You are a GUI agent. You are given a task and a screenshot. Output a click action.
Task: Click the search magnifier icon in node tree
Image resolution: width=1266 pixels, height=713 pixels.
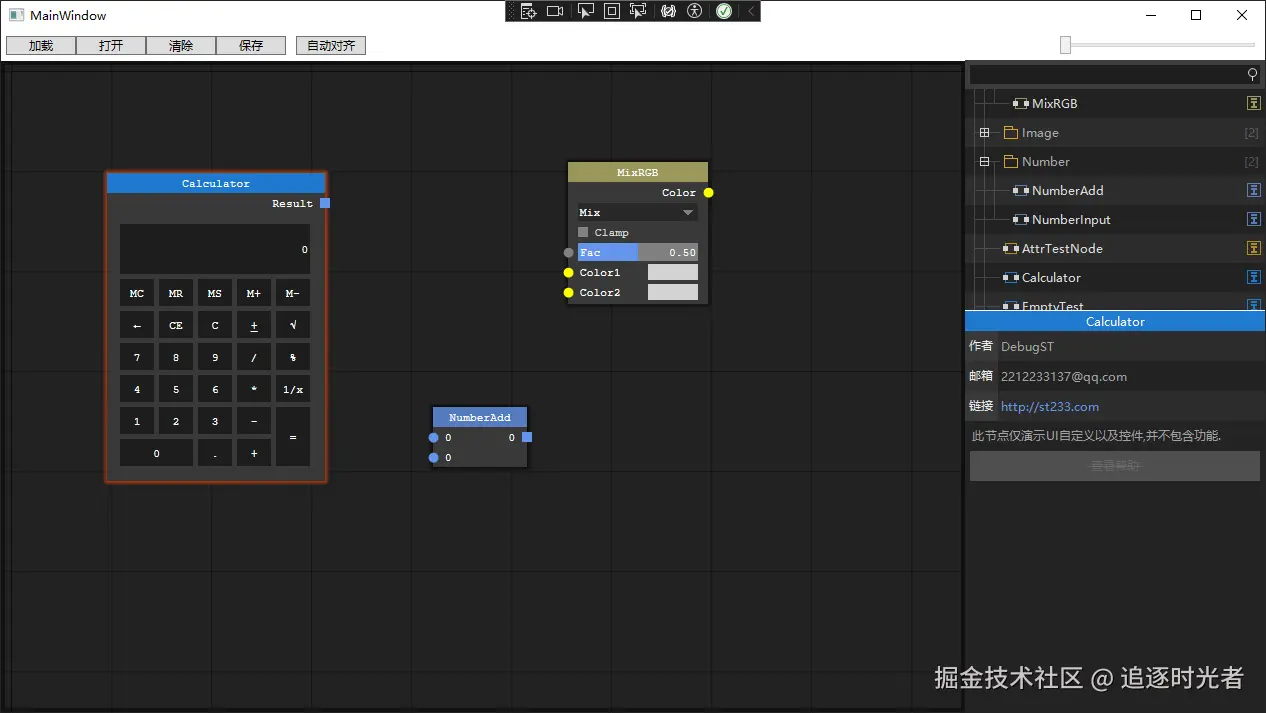tap(1252, 74)
